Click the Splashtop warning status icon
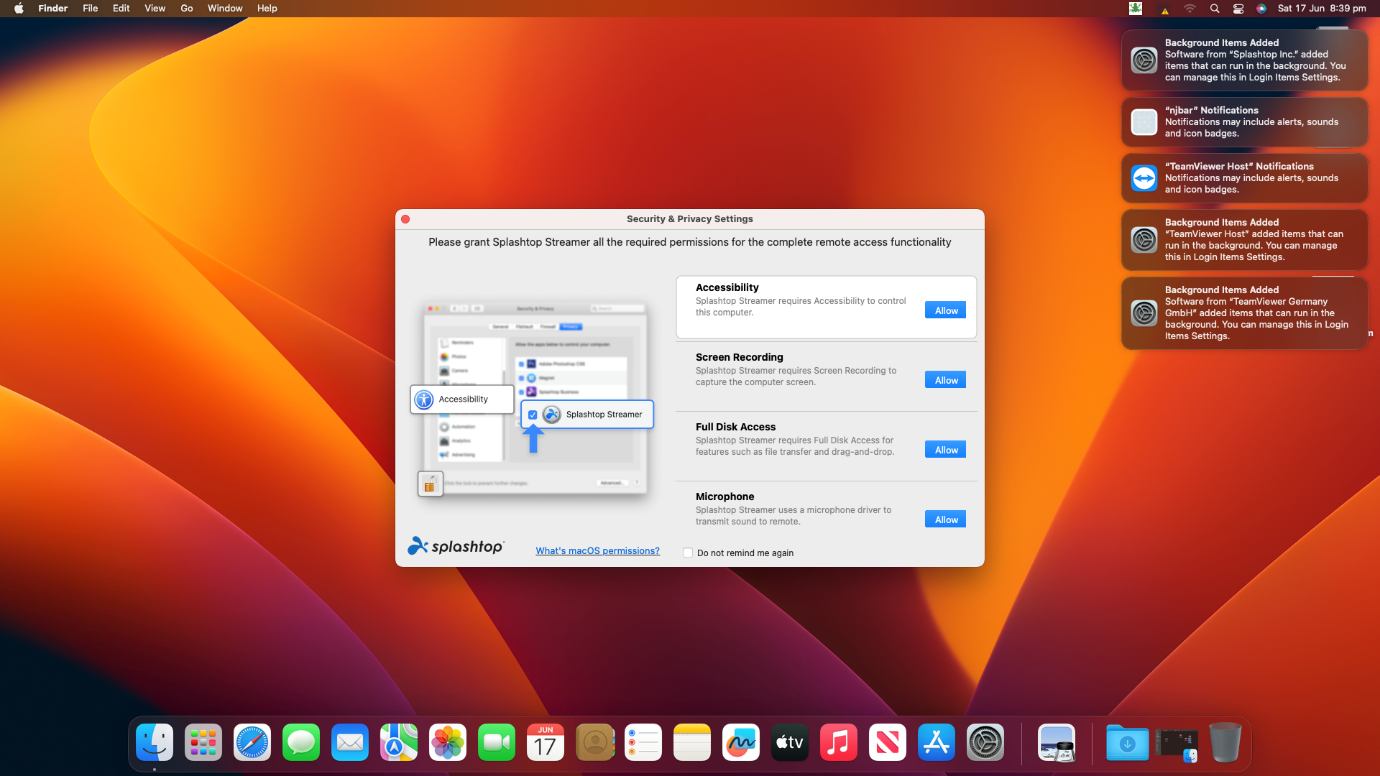1380x776 pixels. point(1164,9)
